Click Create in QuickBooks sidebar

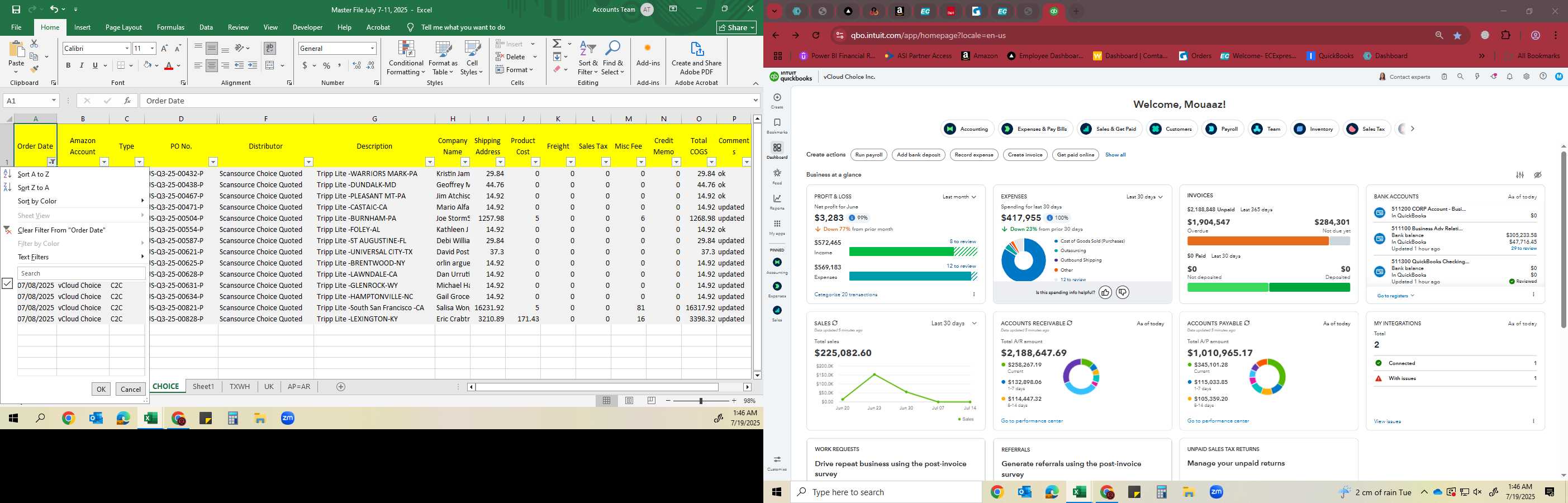(x=777, y=101)
